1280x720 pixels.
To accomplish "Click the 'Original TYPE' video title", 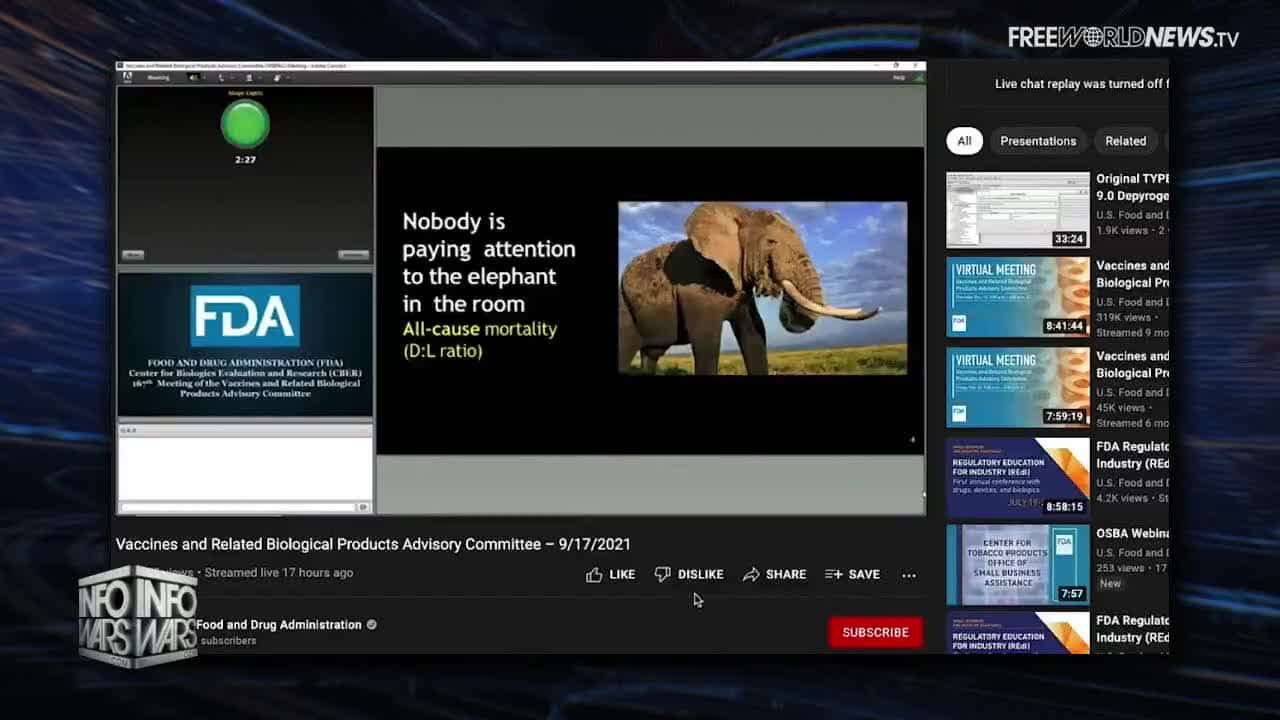I will coord(1132,187).
